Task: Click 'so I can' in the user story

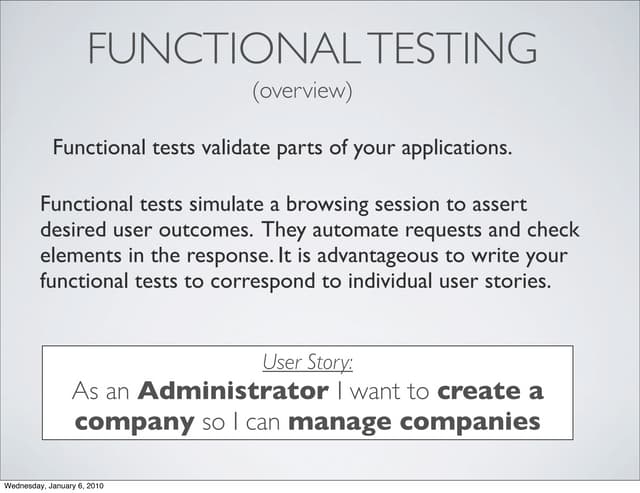Action: tap(240, 422)
